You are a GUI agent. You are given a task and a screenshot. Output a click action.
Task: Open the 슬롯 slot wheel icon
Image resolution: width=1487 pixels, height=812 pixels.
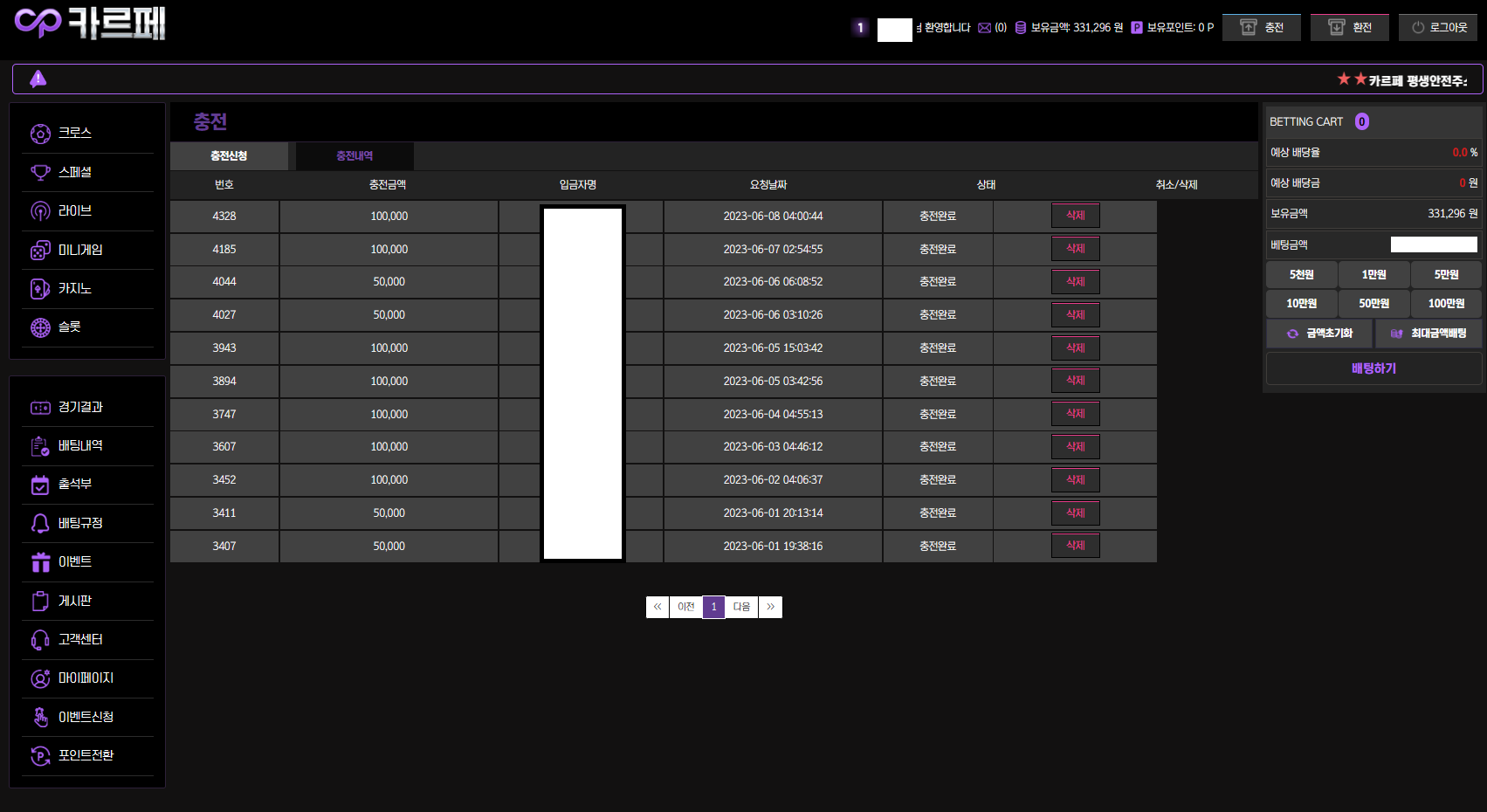click(40, 327)
